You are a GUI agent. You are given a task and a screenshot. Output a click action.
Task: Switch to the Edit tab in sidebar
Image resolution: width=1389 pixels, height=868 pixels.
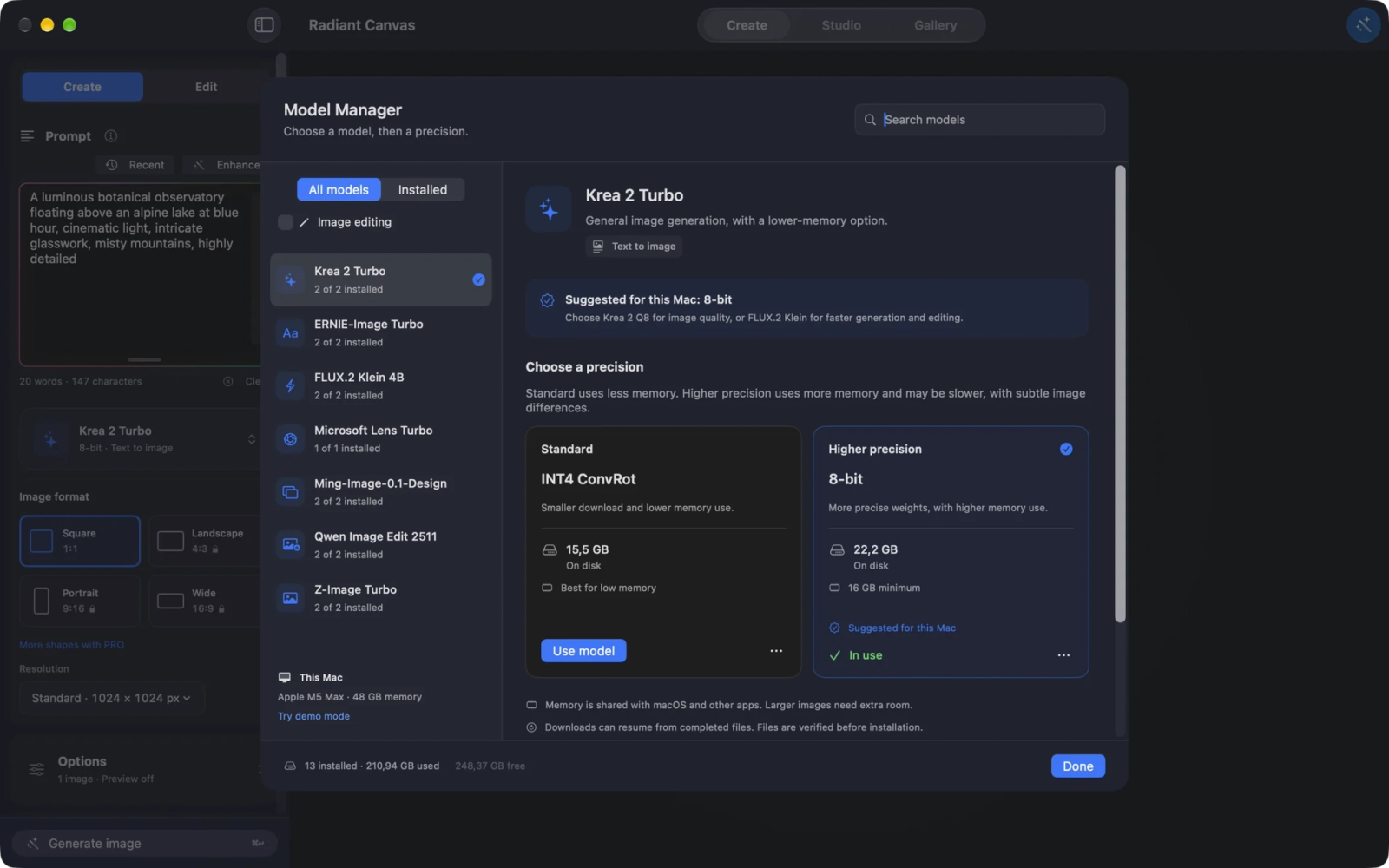(x=206, y=87)
